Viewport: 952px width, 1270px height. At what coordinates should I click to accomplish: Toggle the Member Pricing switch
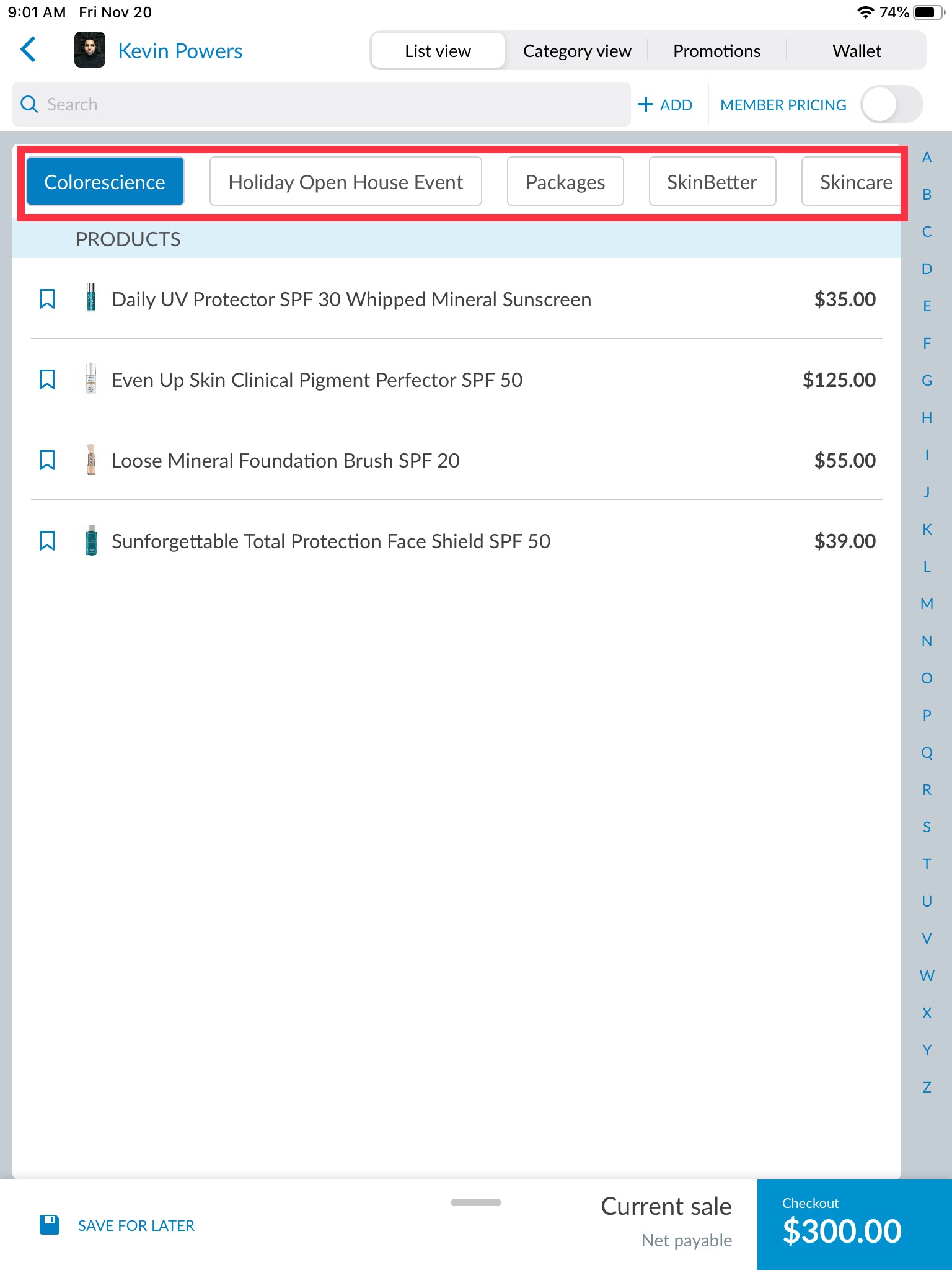tap(891, 105)
